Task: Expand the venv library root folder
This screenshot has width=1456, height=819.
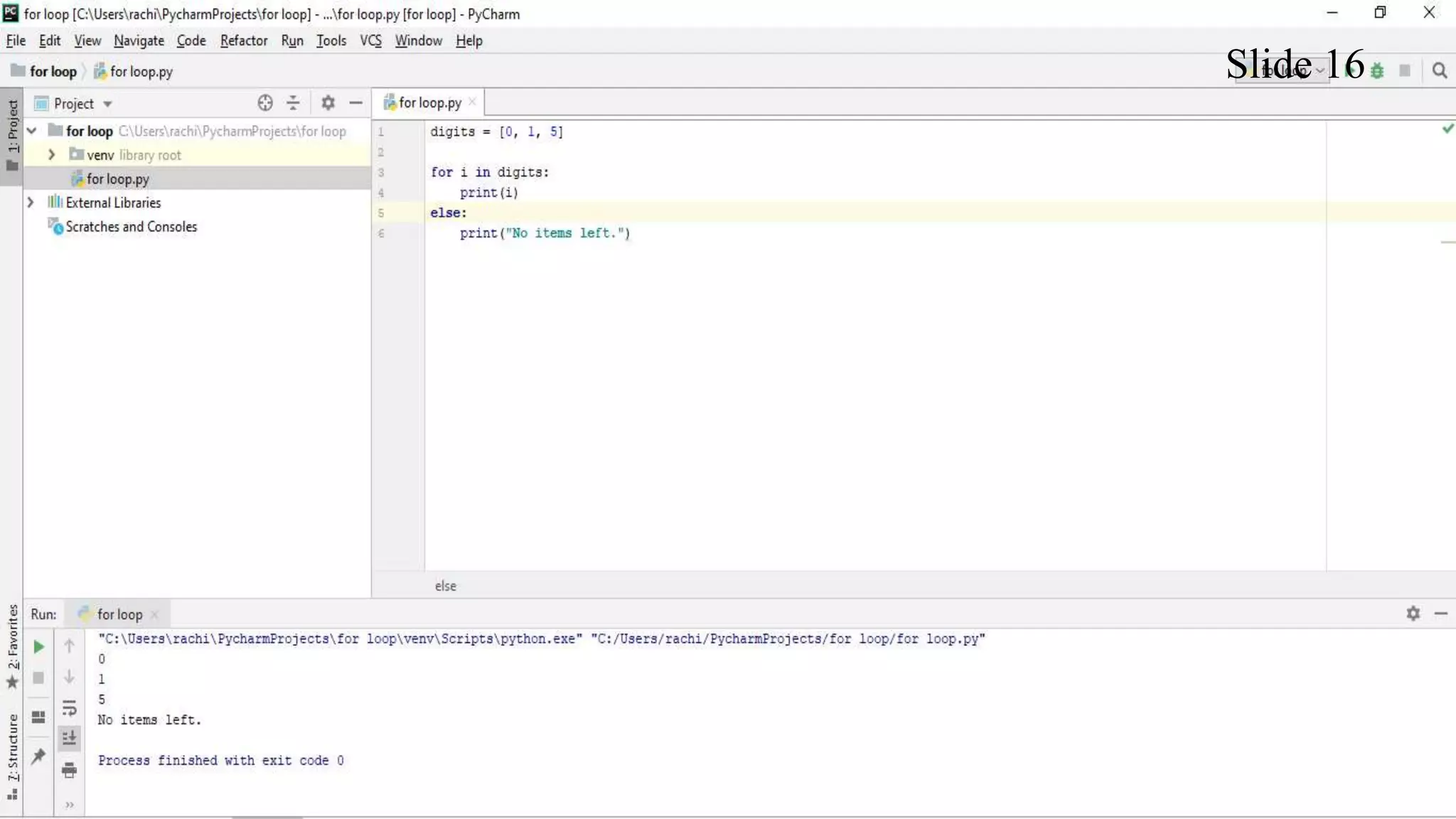Action: click(x=51, y=154)
